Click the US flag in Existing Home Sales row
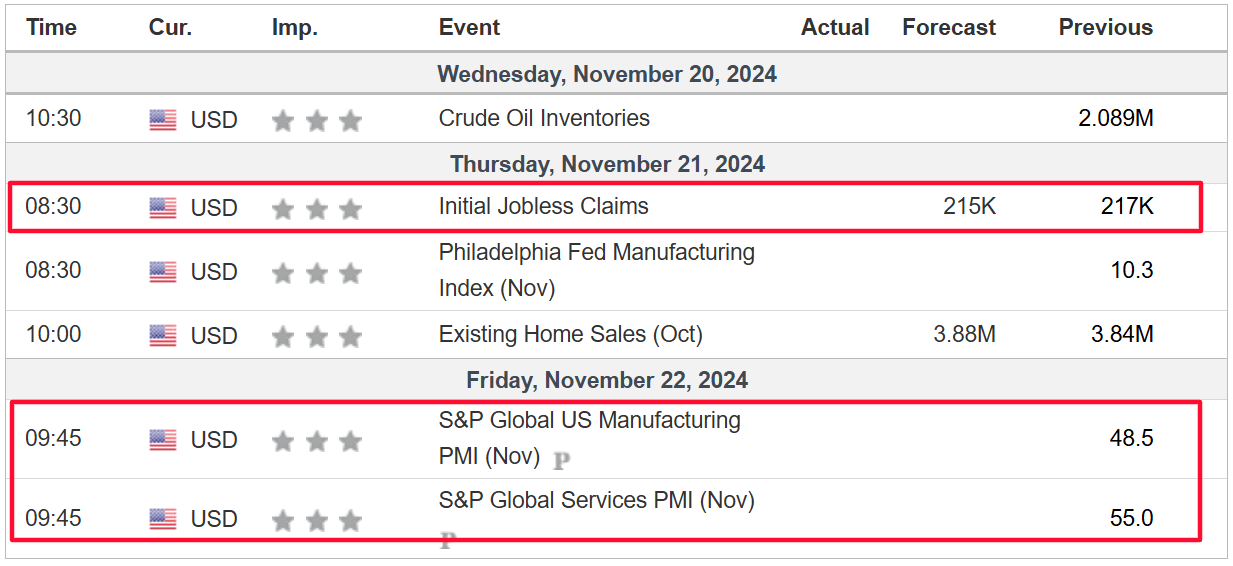 [163, 336]
